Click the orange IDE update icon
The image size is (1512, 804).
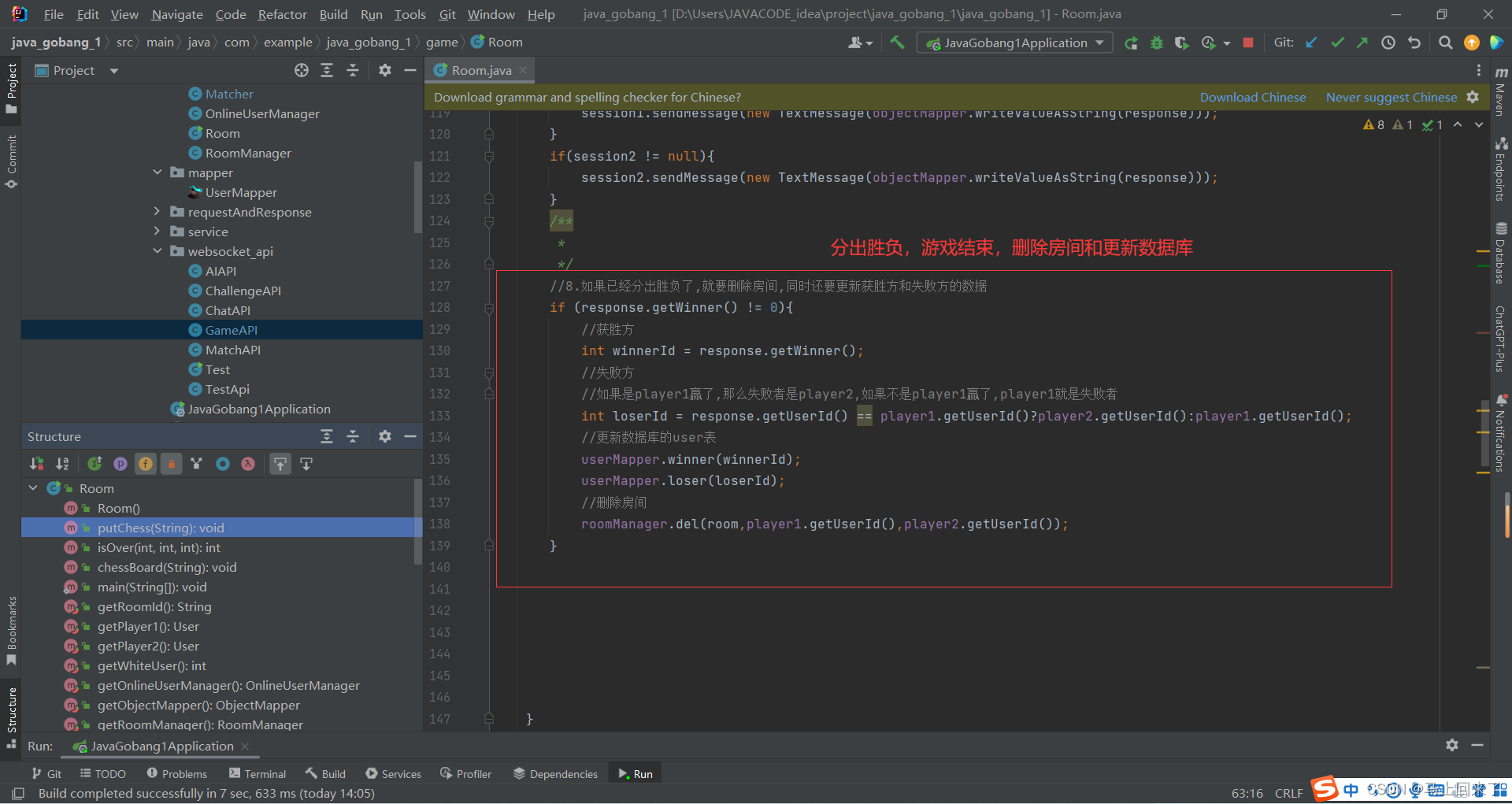click(1471, 43)
